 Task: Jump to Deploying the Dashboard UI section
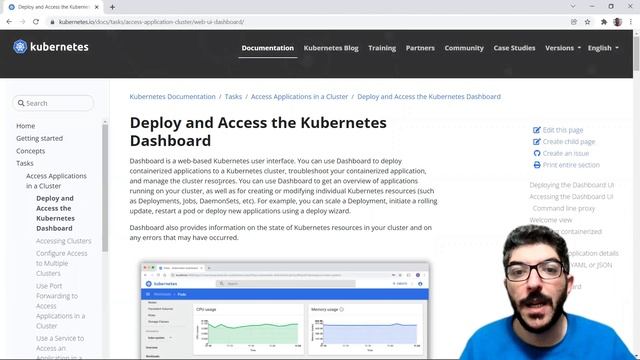tap(571, 185)
